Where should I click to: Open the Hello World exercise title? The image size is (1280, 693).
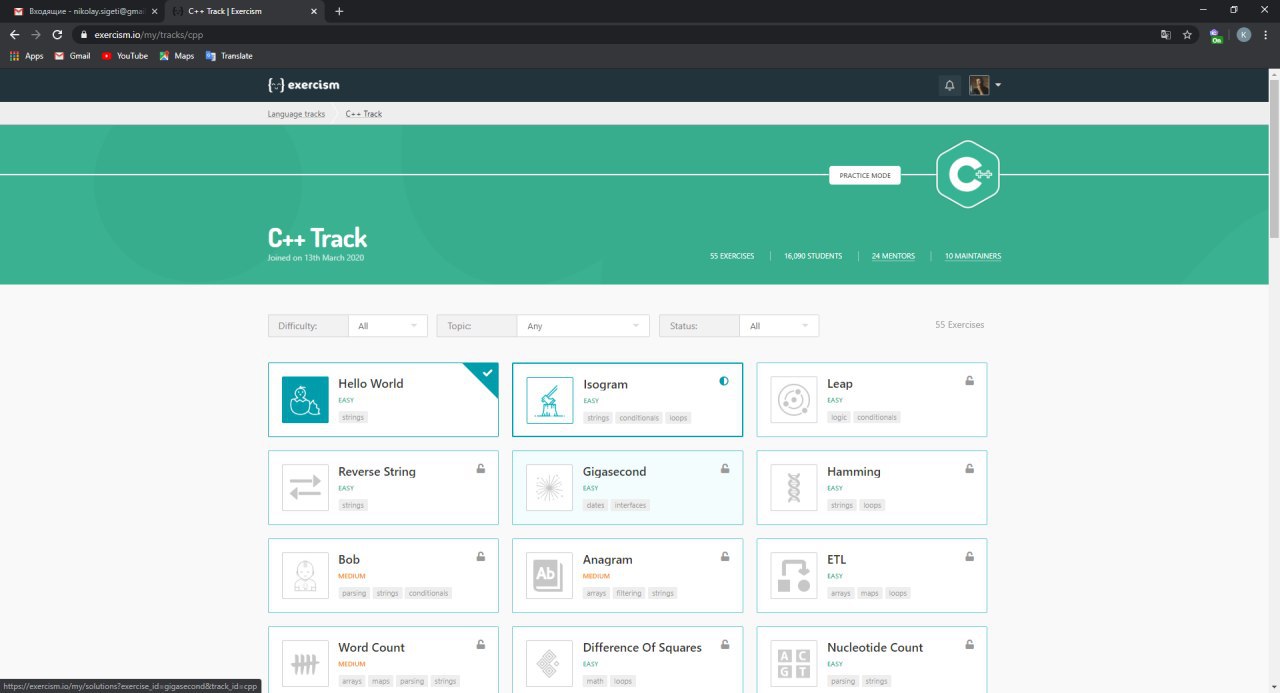(371, 383)
